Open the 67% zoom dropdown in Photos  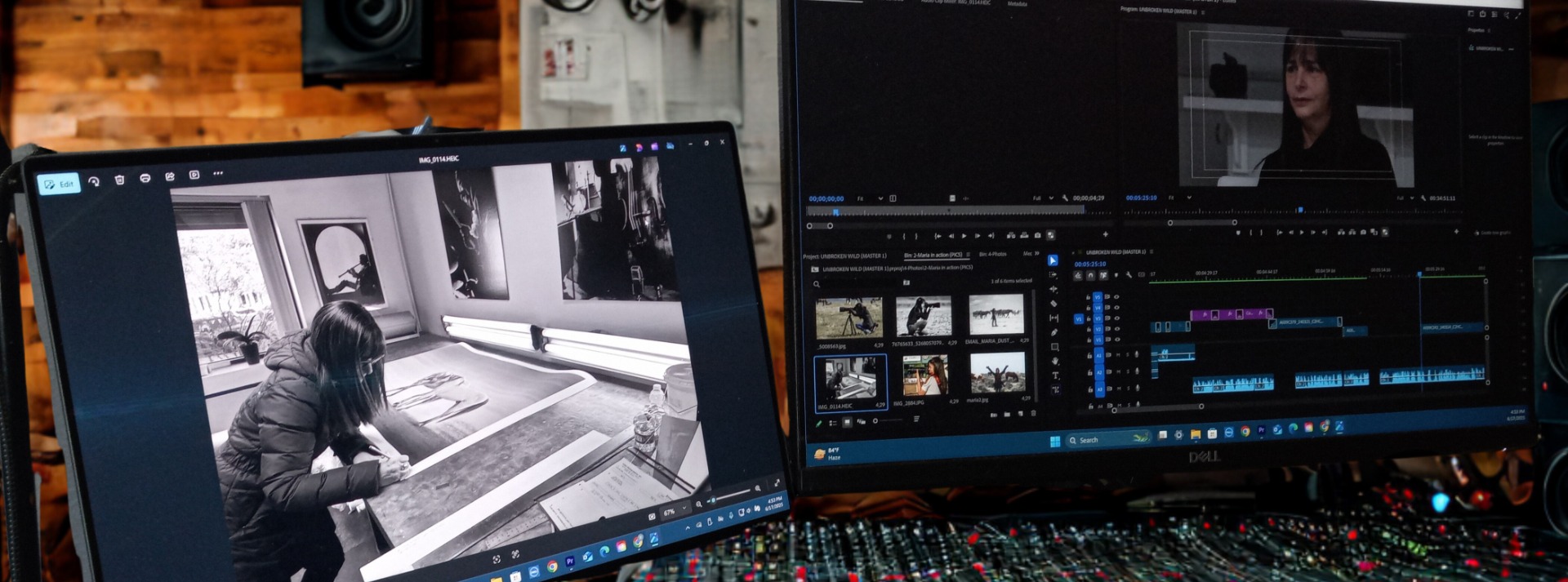675,511
